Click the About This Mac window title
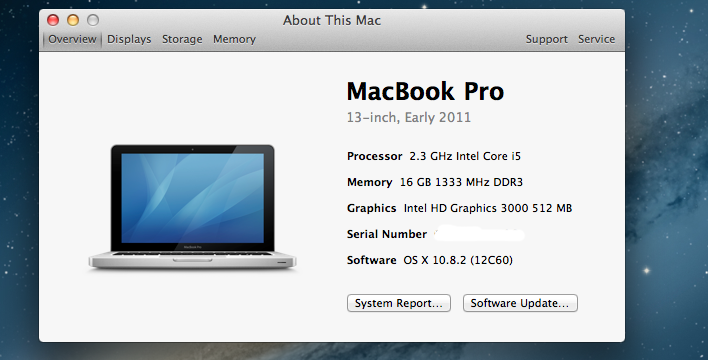 click(x=332, y=20)
